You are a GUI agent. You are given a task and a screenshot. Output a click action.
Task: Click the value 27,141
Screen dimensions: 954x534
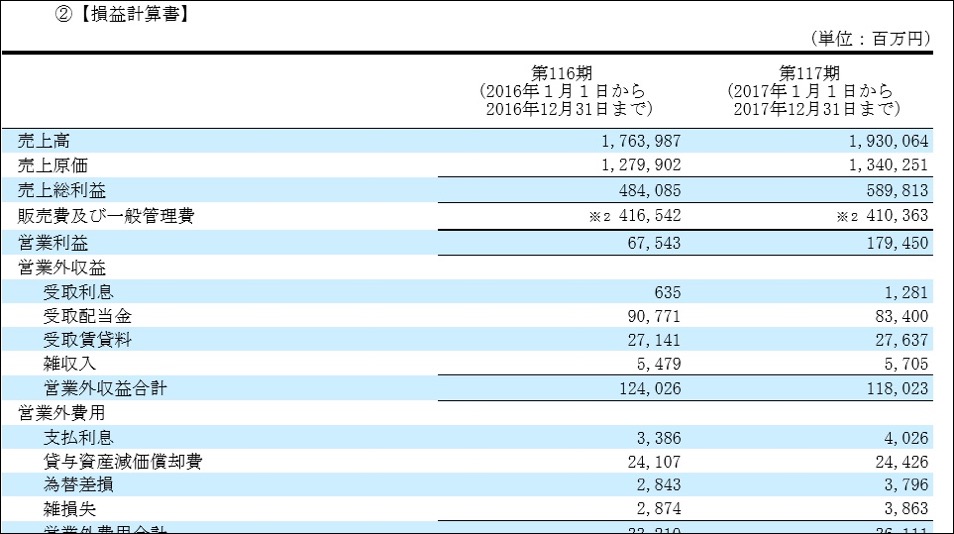coord(654,340)
